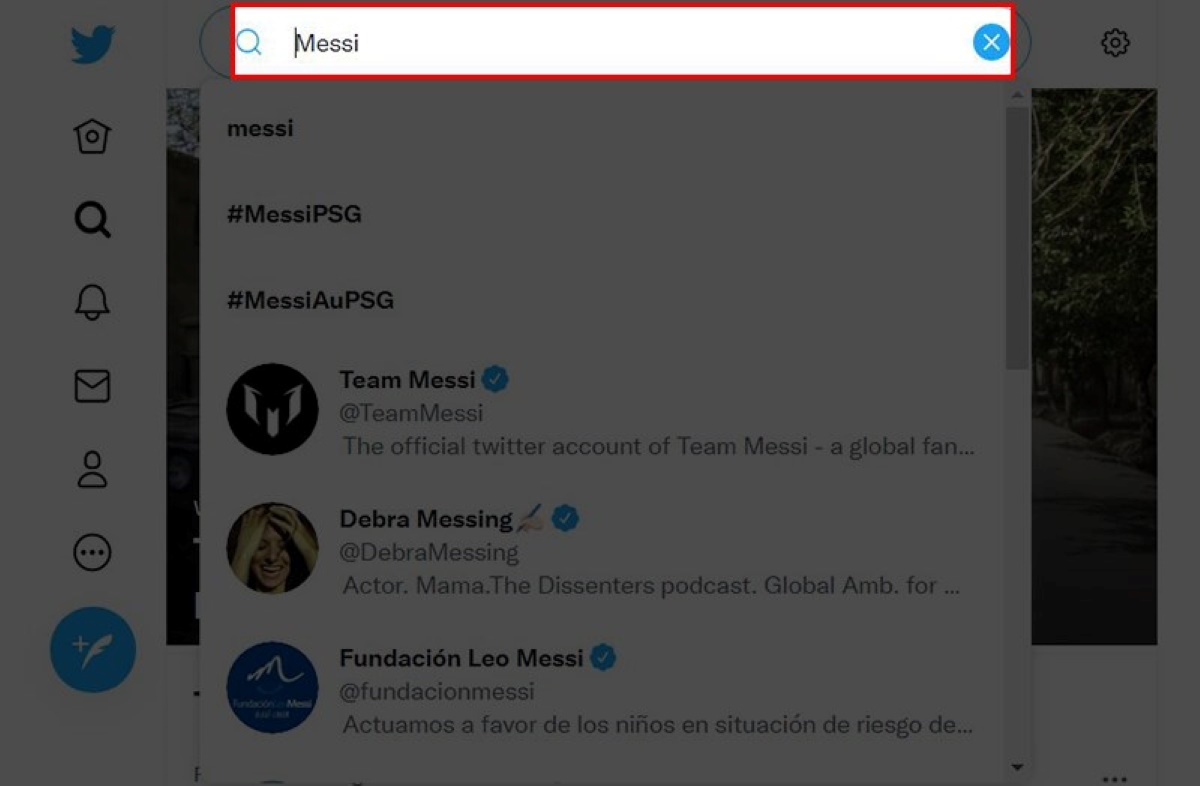
Task: Click the Team Messi avatar thumbnail
Action: 272,409
